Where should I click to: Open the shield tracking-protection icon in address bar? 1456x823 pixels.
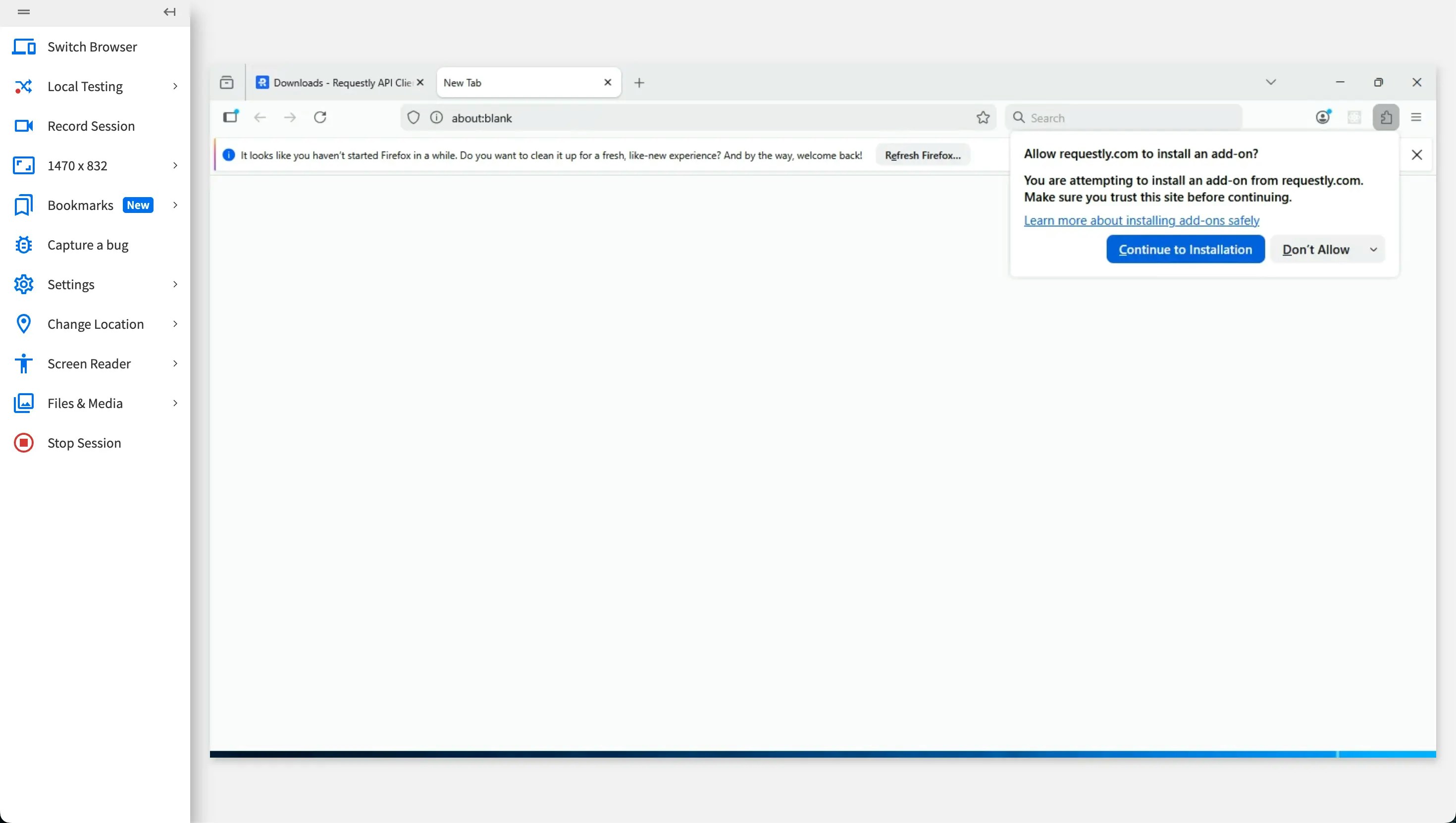(x=413, y=117)
